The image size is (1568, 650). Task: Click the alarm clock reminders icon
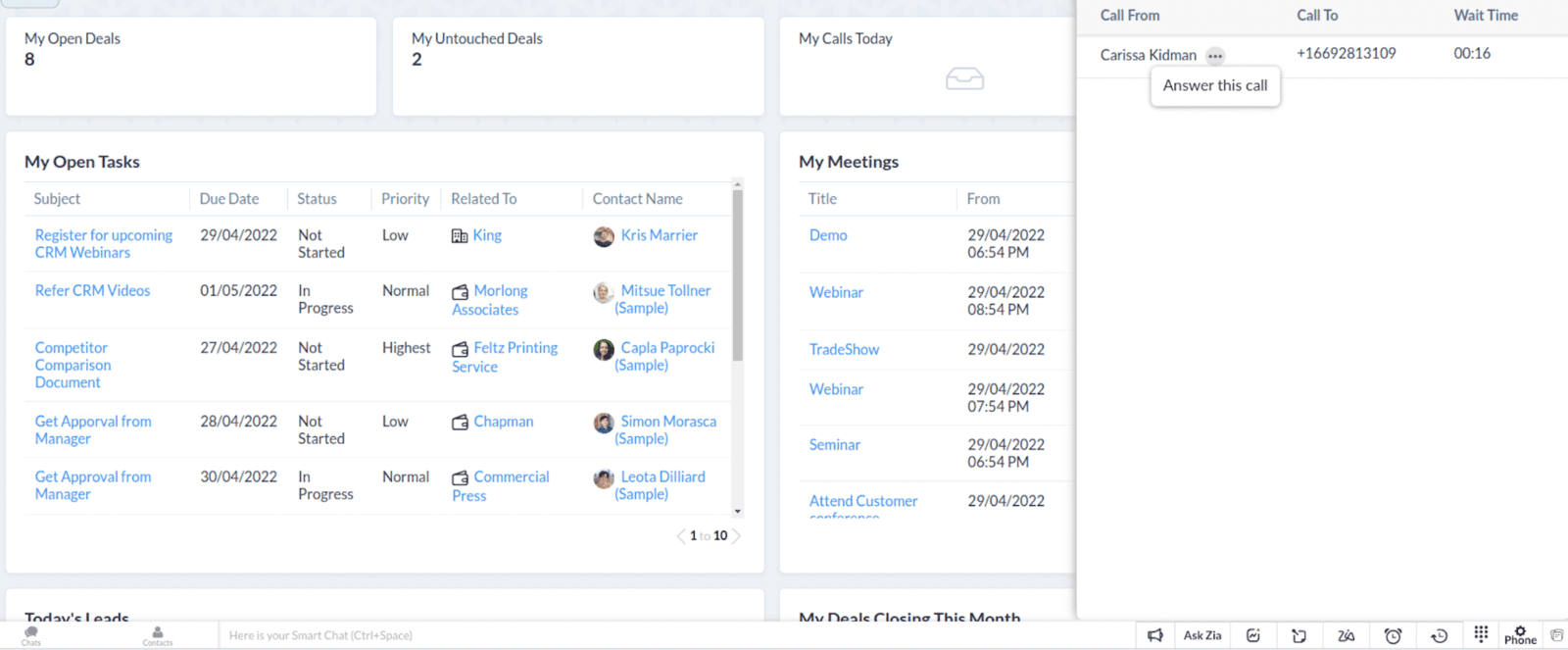click(x=1393, y=635)
